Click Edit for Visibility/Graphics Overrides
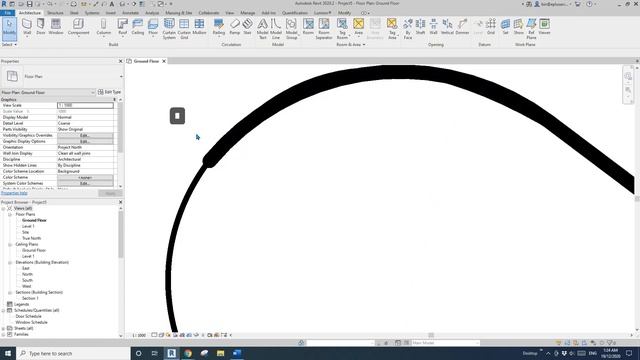Screen dimensions: 640x360 pos(85,135)
